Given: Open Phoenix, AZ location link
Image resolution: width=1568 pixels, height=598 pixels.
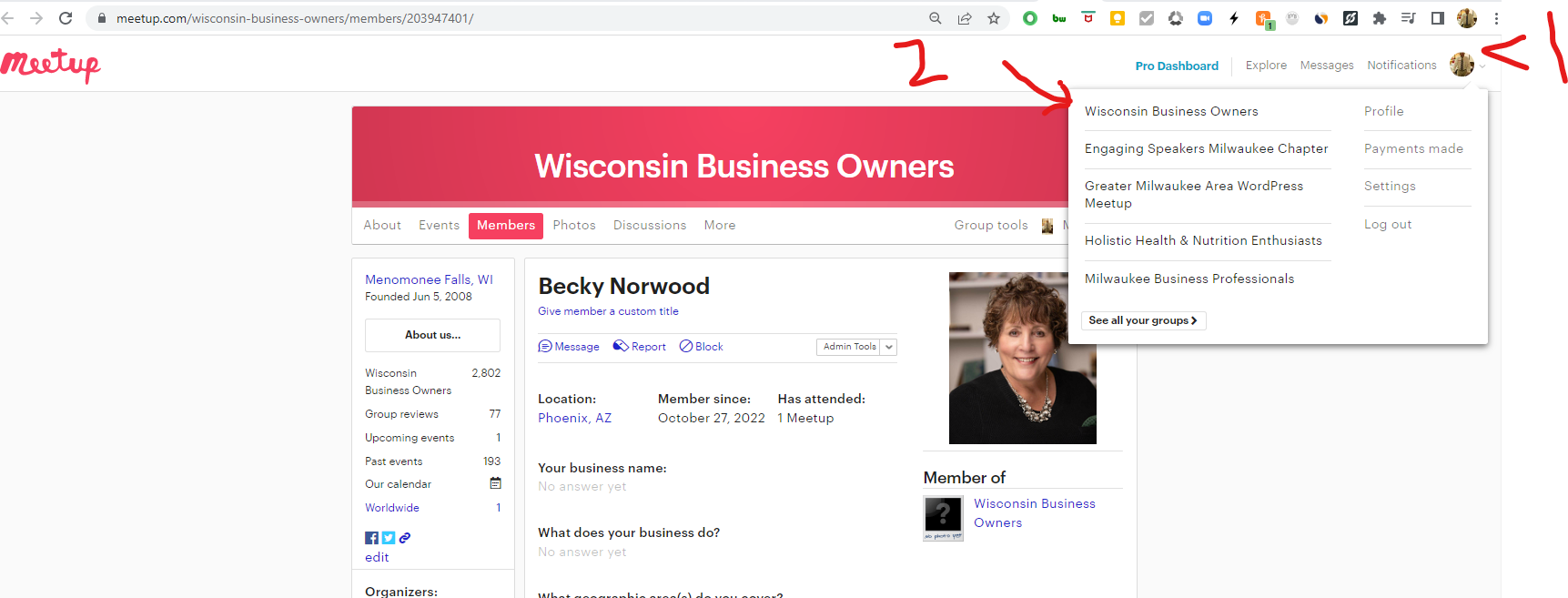Looking at the screenshot, I should click(x=574, y=418).
